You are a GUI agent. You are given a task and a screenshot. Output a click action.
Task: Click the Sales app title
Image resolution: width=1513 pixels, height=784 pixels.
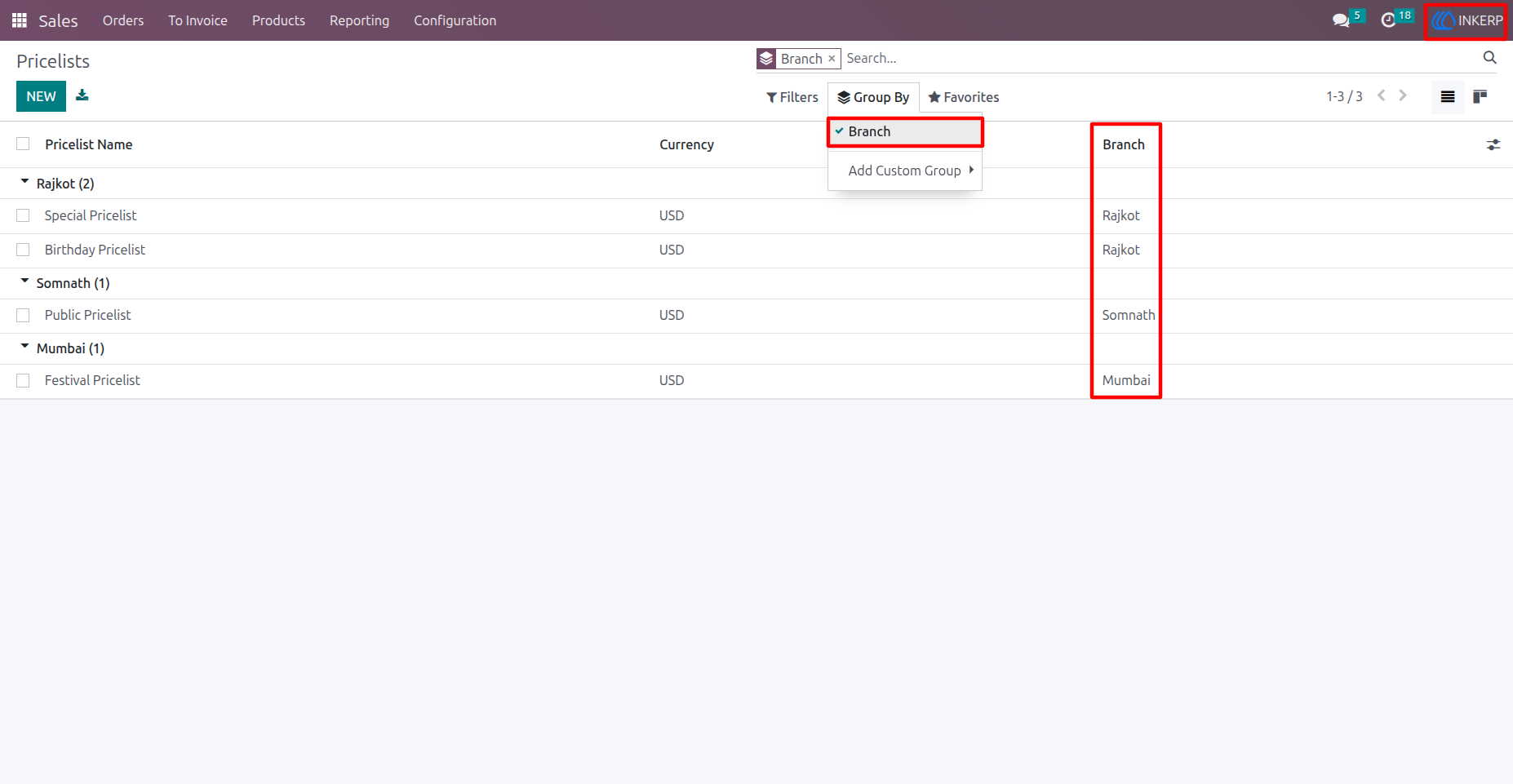click(59, 20)
